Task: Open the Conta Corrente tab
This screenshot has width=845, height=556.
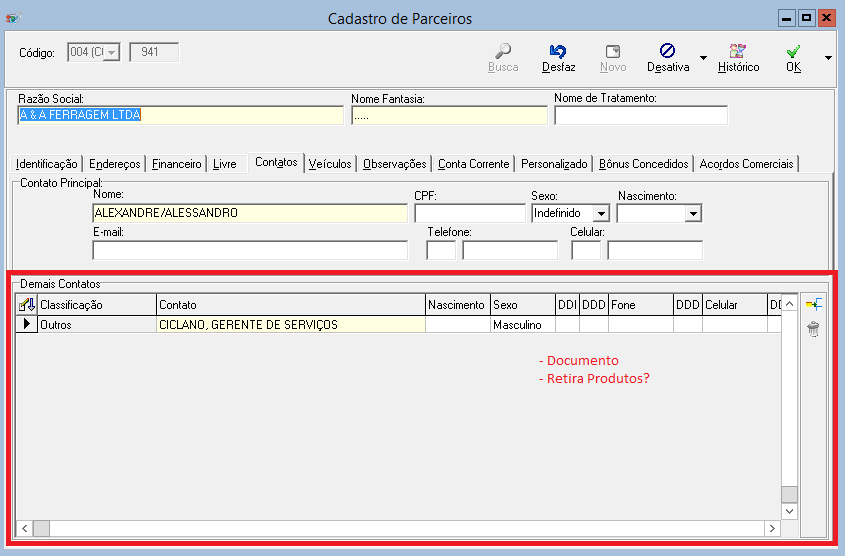Action: [x=473, y=164]
